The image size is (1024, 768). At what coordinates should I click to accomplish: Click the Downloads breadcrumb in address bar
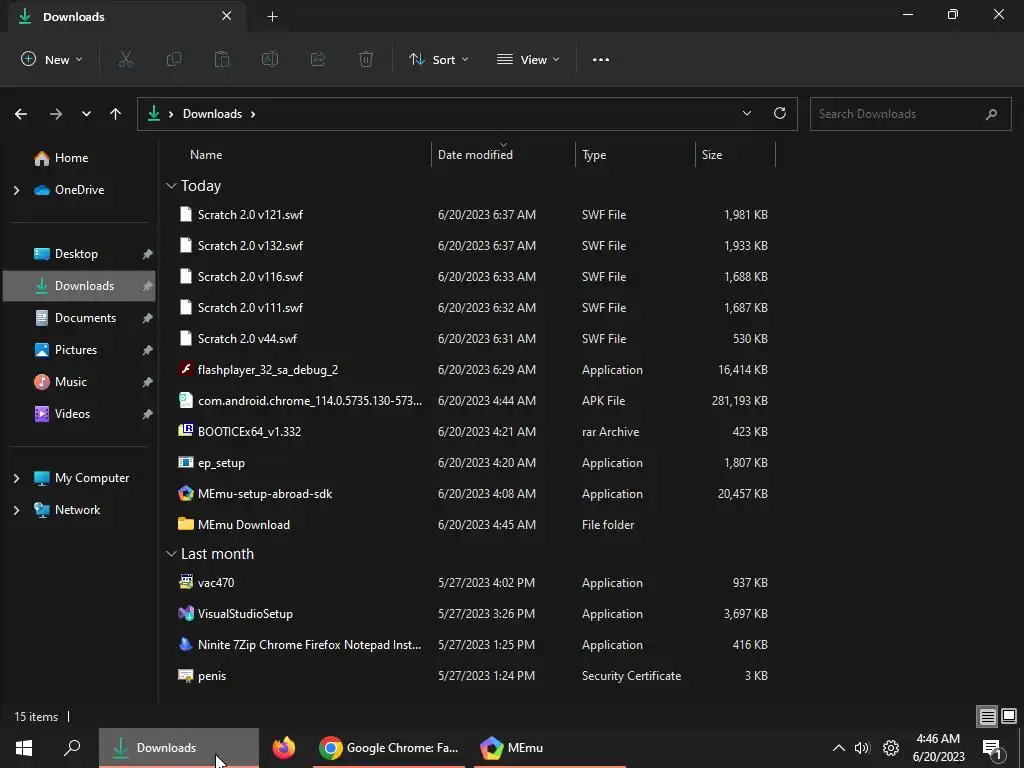coord(212,114)
